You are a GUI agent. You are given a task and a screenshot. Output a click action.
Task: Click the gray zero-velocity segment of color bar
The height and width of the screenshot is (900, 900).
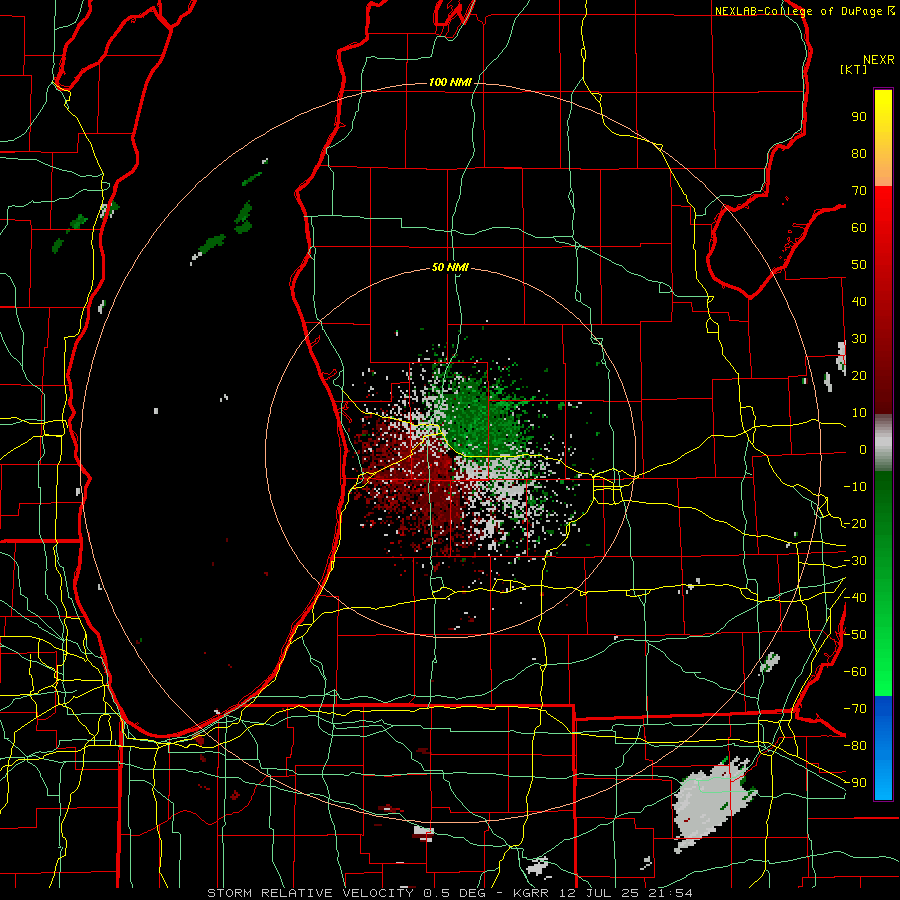[x=883, y=443]
